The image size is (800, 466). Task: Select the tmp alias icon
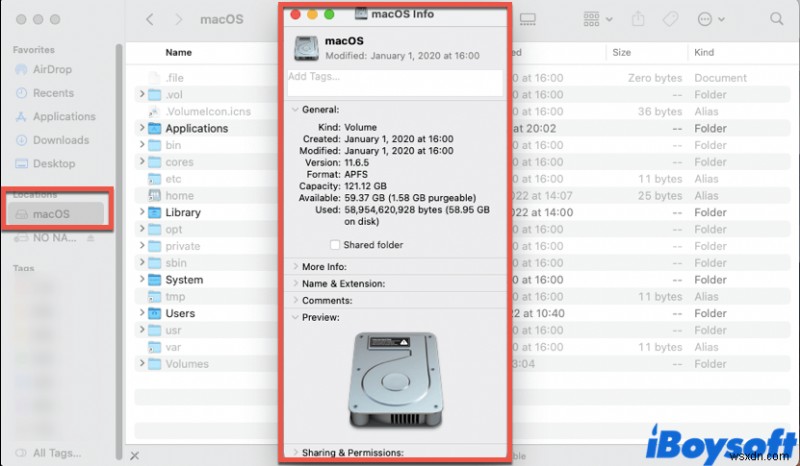click(x=154, y=297)
